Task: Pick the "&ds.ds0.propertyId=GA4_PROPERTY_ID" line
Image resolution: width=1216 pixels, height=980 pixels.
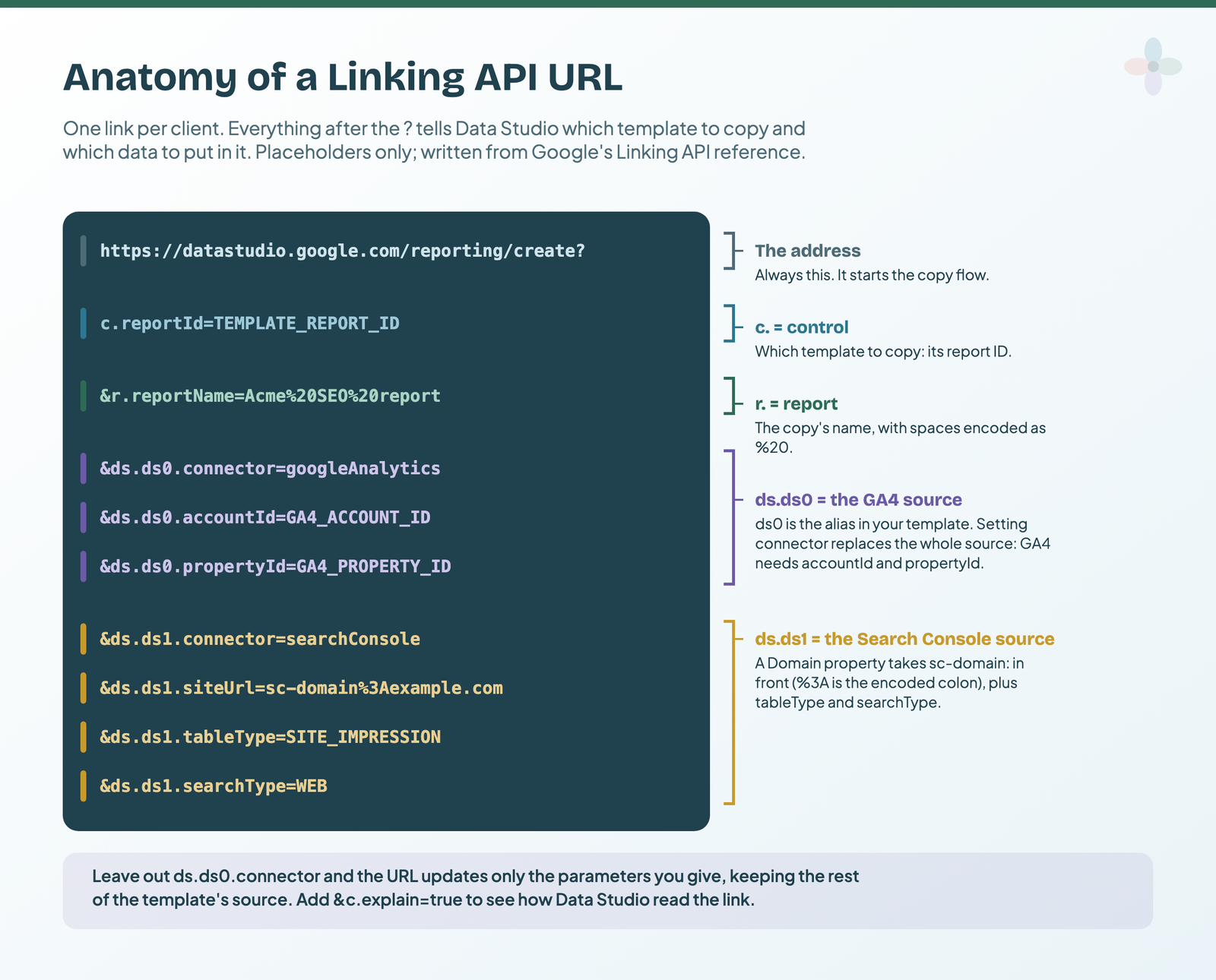Action: point(275,566)
